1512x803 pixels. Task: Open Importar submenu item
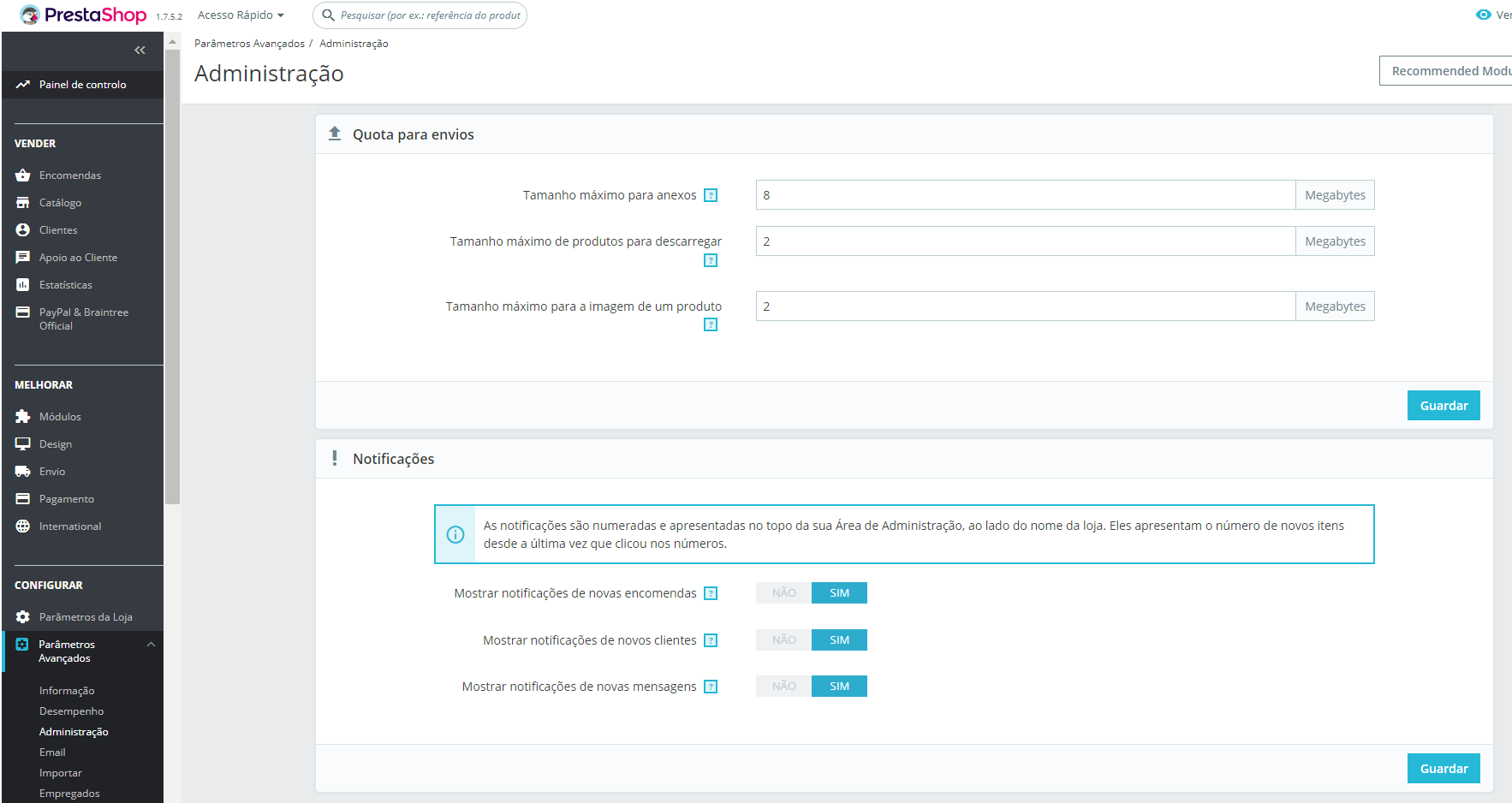[61, 773]
